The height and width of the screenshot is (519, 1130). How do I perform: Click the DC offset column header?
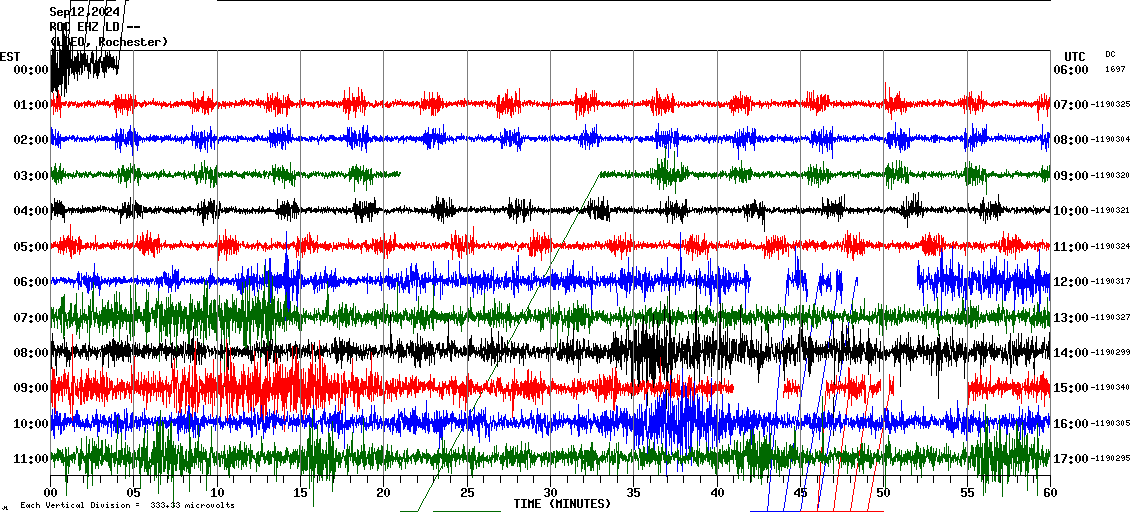(x=1110, y=54)
